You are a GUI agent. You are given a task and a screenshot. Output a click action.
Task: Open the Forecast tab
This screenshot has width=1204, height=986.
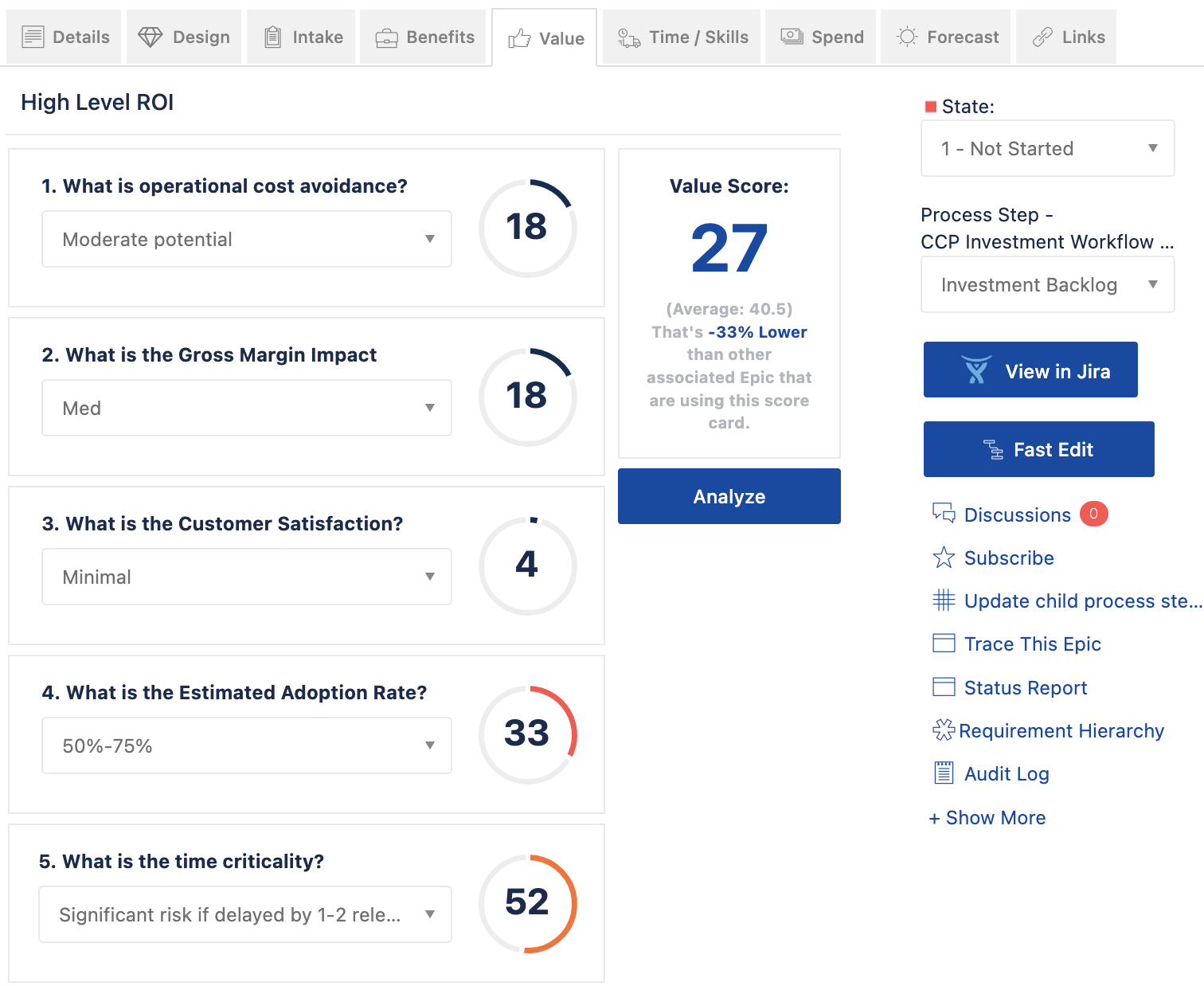[946, 37]
